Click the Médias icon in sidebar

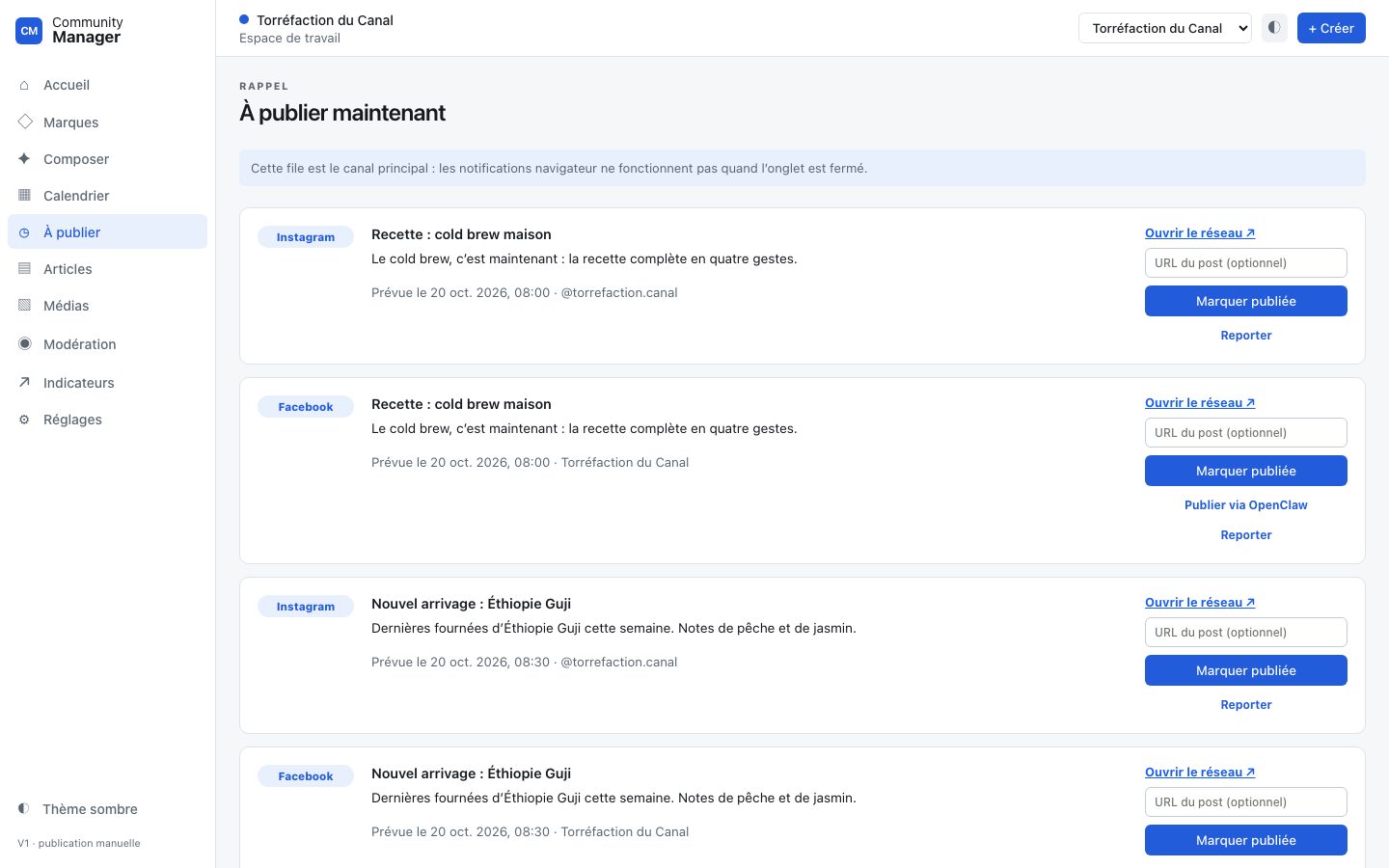[24, 305]
